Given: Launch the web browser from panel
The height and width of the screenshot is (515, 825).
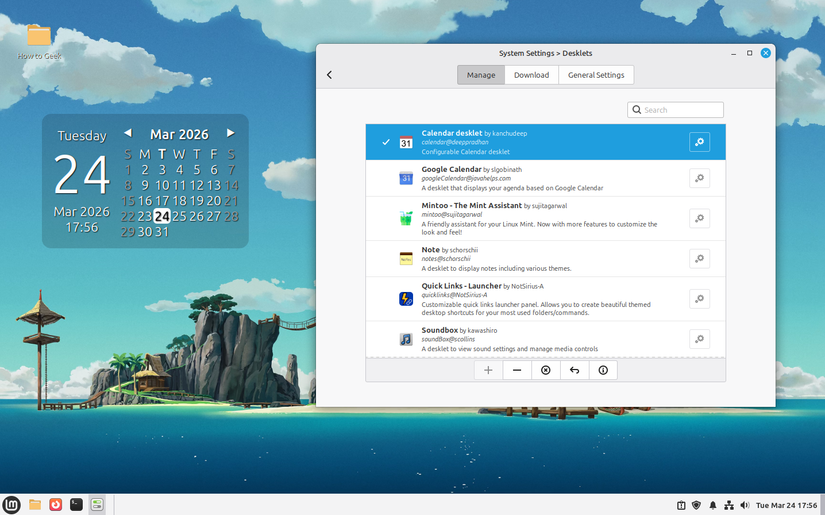Looking at the screenshot, I should 55,505.
